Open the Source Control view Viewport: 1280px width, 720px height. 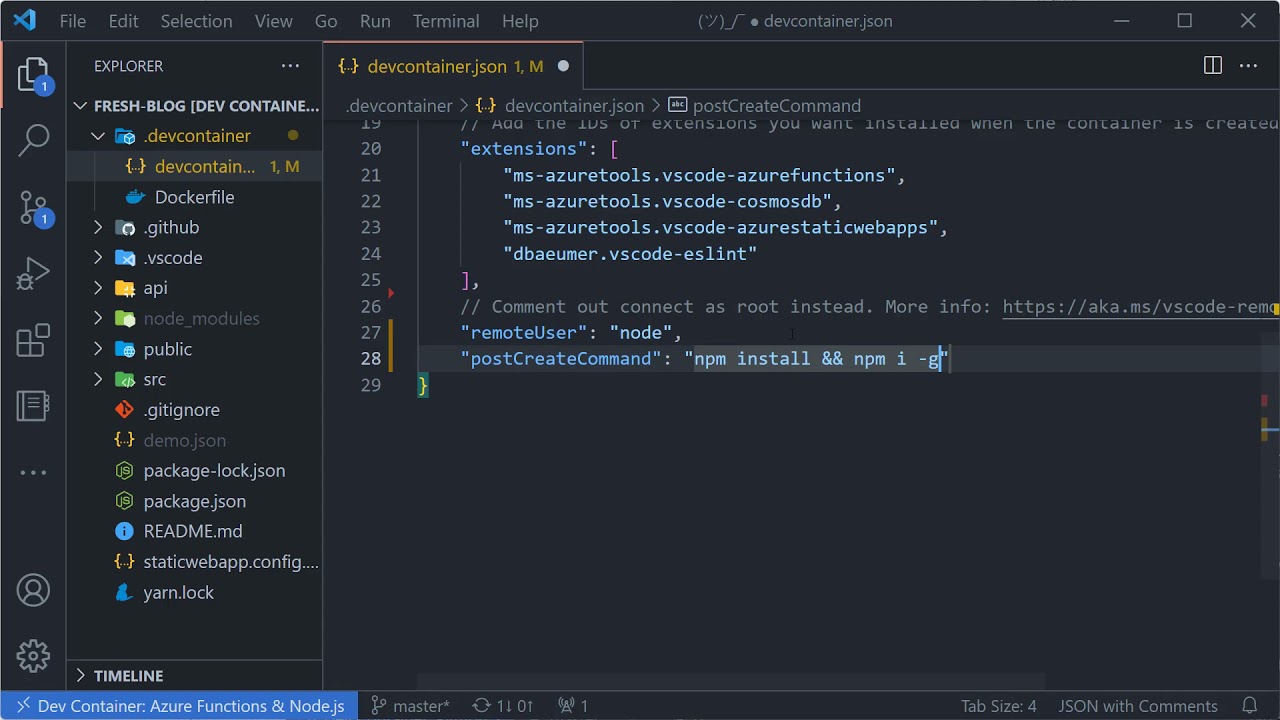(33, 207)
